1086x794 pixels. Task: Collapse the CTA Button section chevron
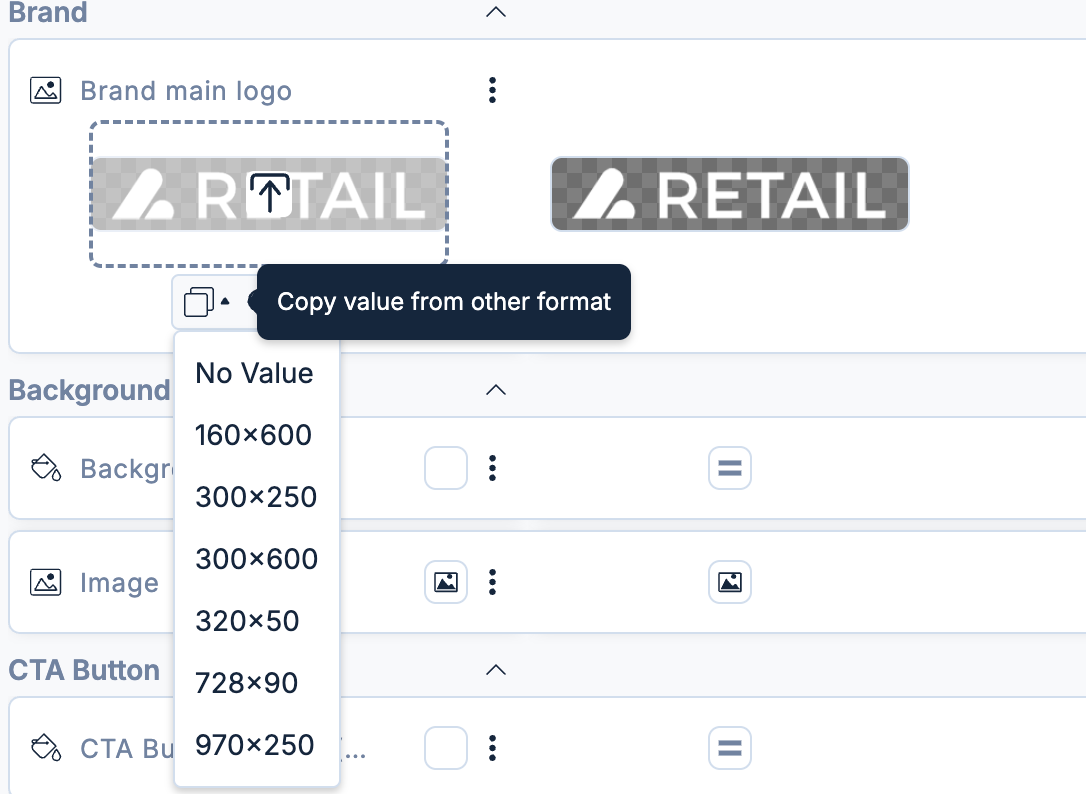tap(496, 670)
